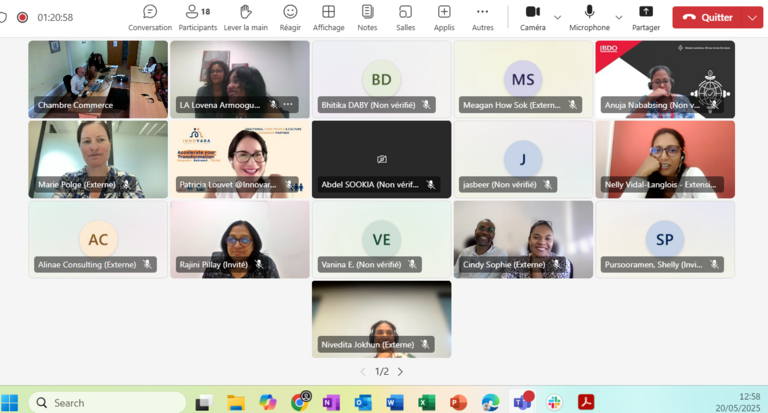This screenshot has height=413, width=768.
Task: Open the Applis apps panel
Action: [x=444, y=17]
